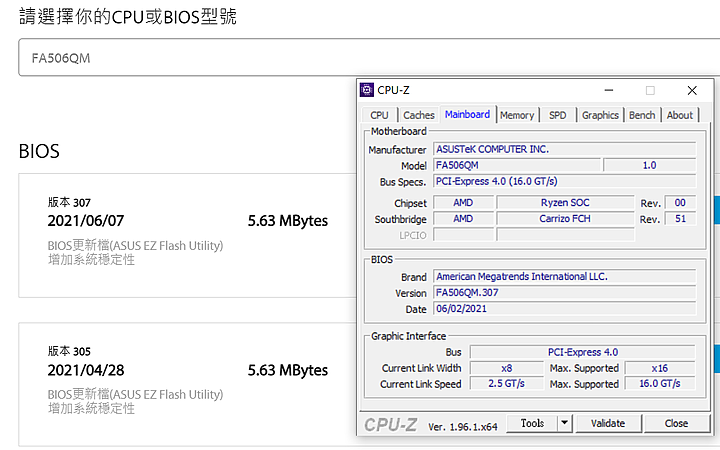Click the 版本 307 BIOS entry title
720x450 pixels.
69,202
